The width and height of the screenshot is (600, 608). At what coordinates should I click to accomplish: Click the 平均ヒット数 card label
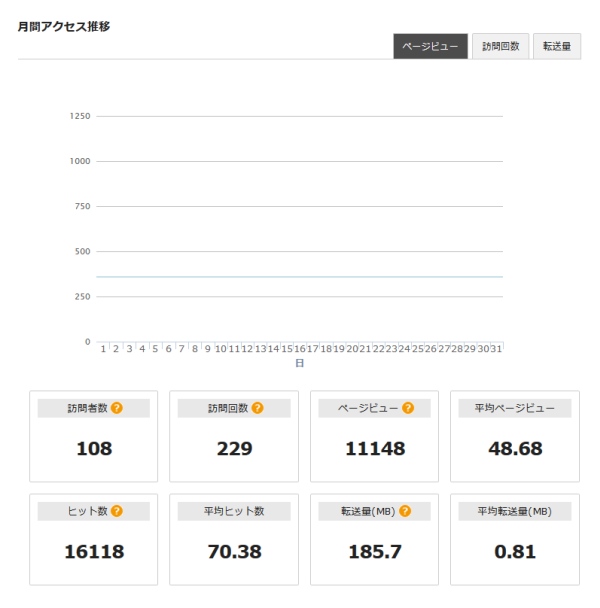234,511
